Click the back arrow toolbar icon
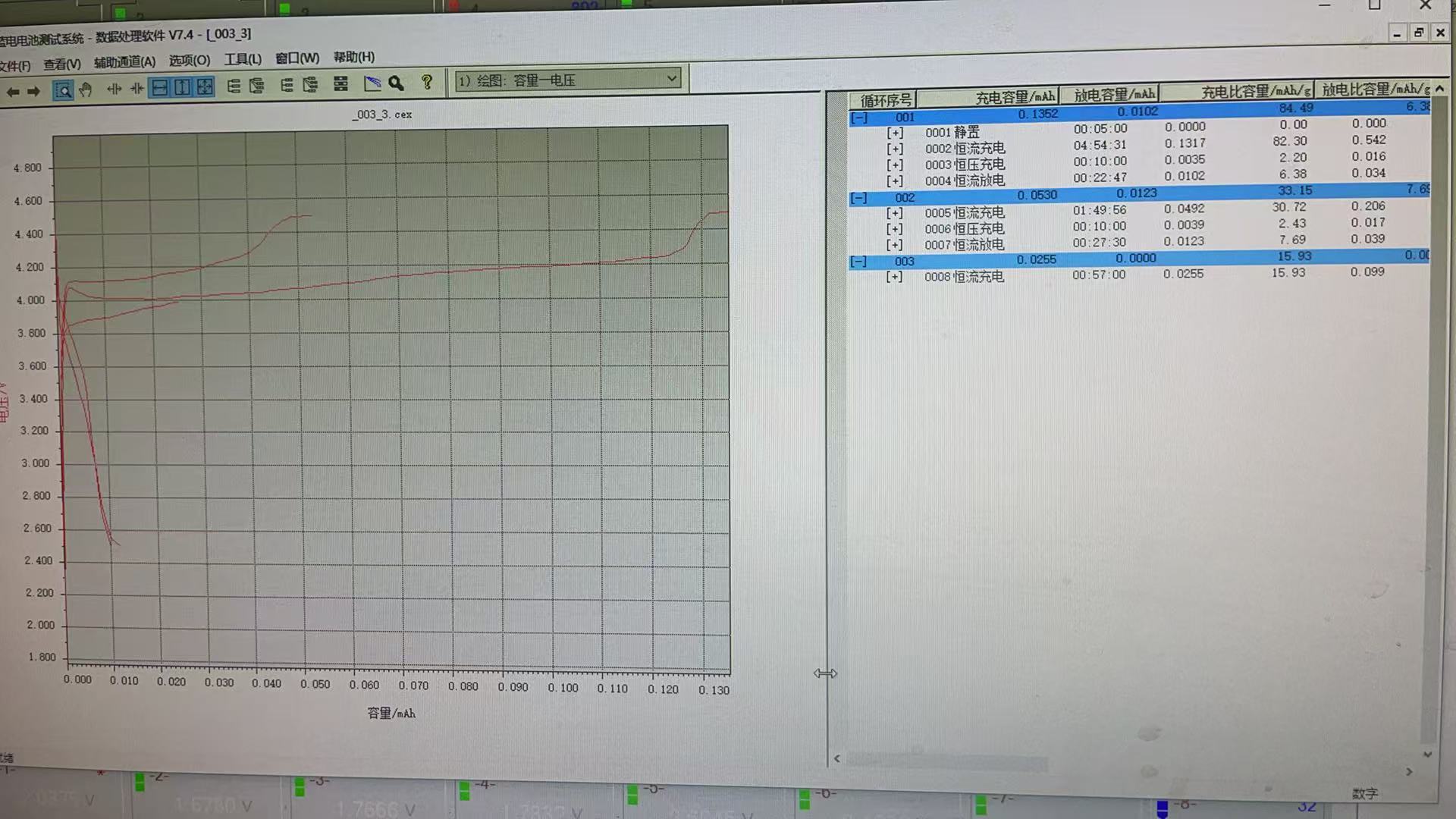1456x819 pixels. (x=13, y=92)
